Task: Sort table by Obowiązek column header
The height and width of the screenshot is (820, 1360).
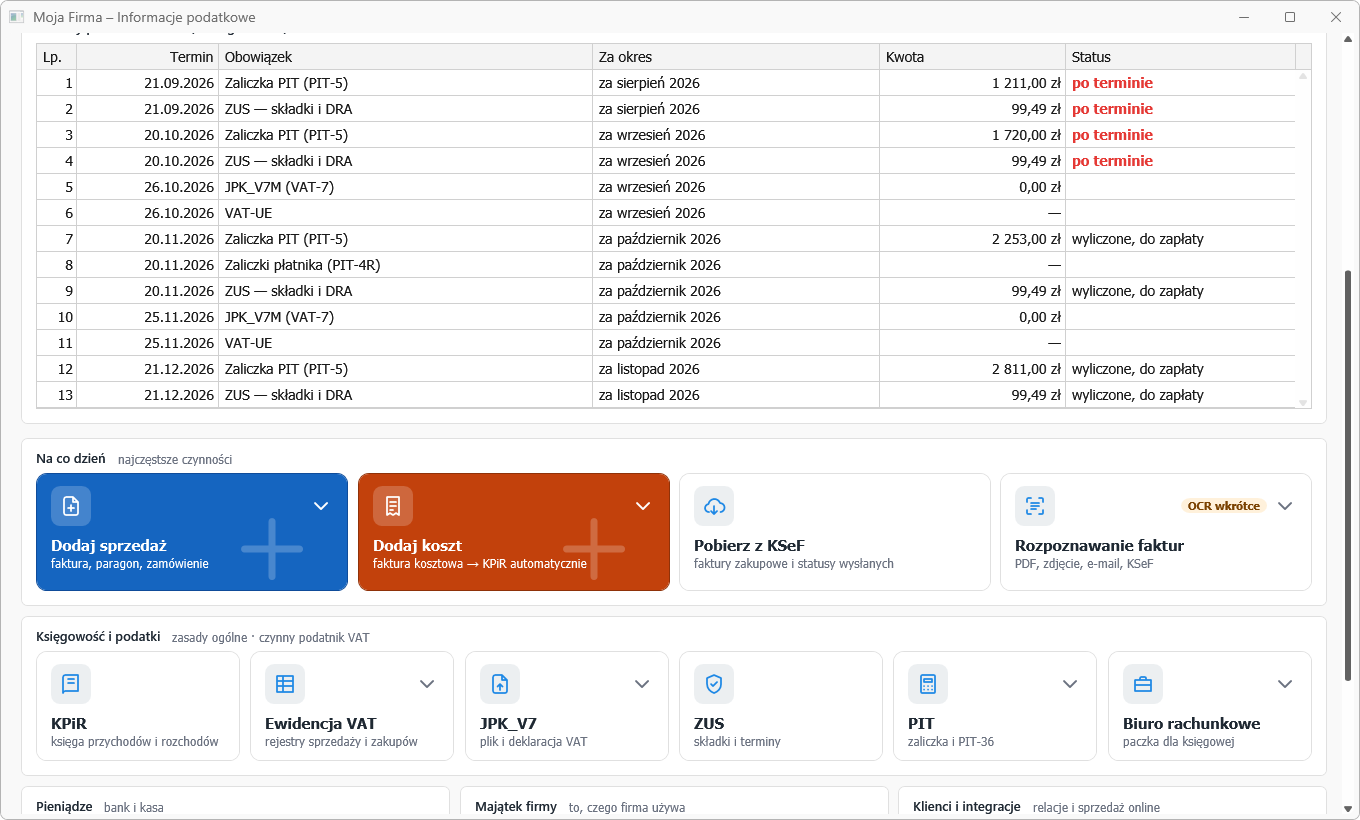Action: [x=406, y=57]
